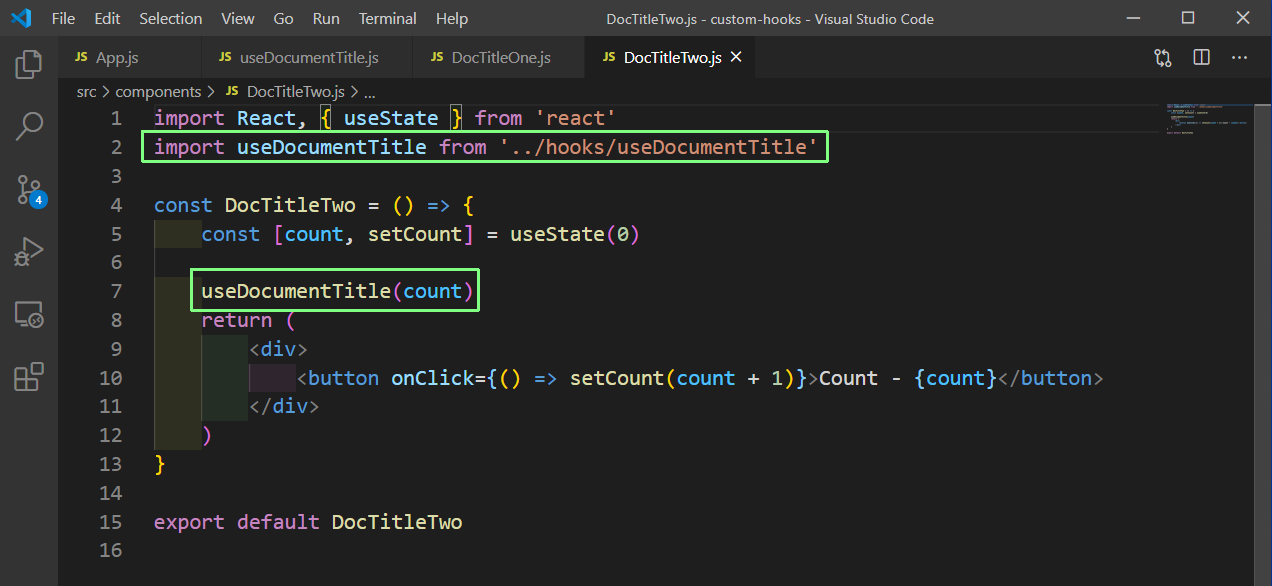Viewport: 1272px width, 586px height.
Task: Click the 'onClick' attribute on line 10
Action: [x=432, y=378]
